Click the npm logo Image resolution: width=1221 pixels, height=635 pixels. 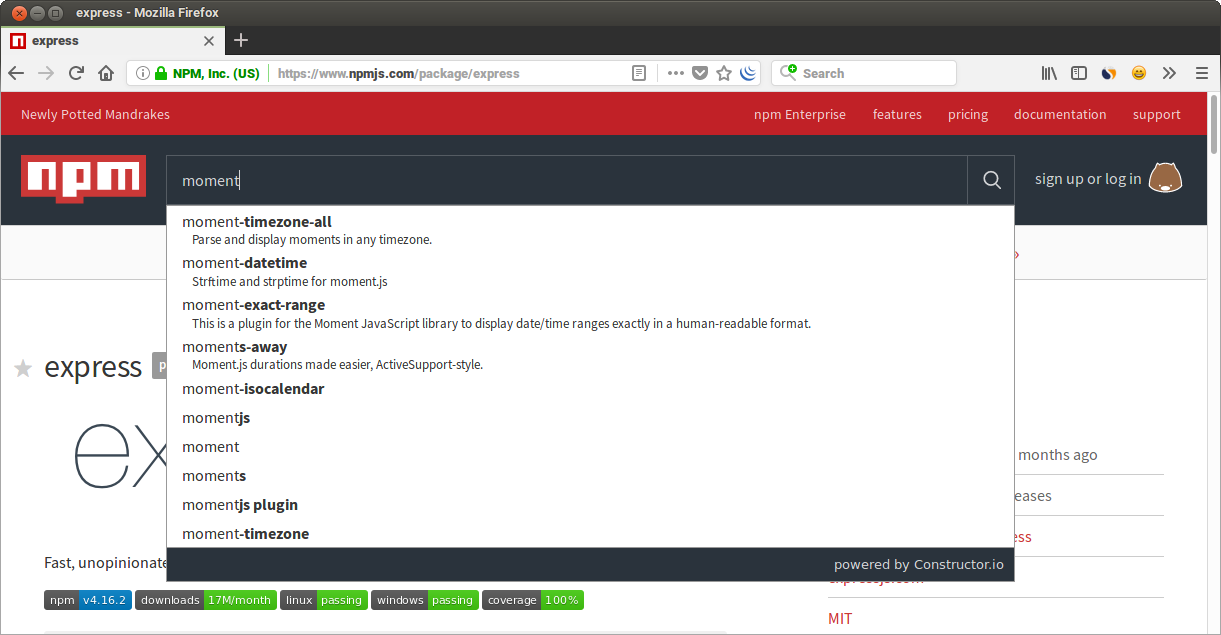[x=83, y=178]
